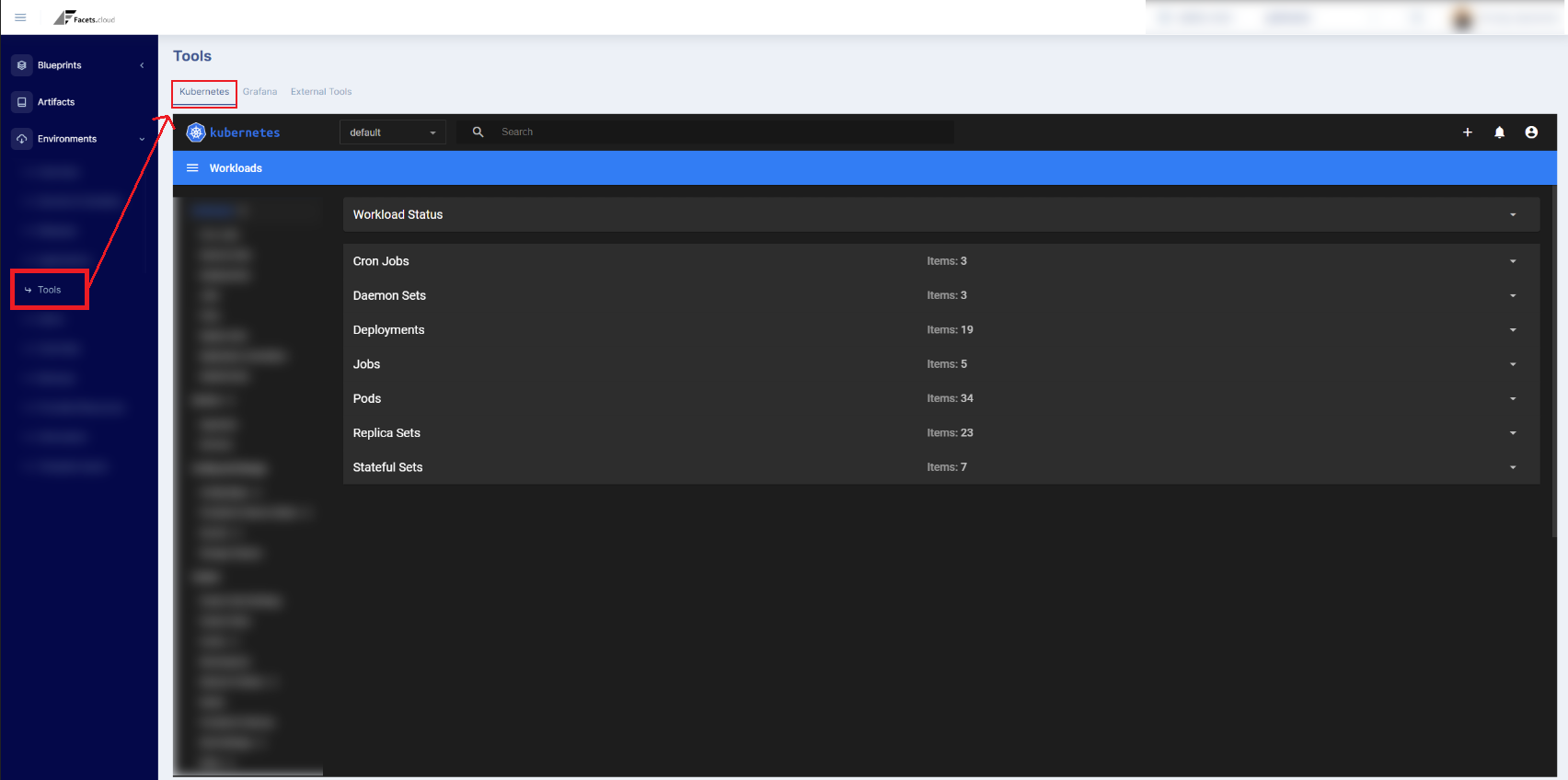Click the search magnifier icon
The height and width of the screenshot is (780, 1568).
pos(478,132)
